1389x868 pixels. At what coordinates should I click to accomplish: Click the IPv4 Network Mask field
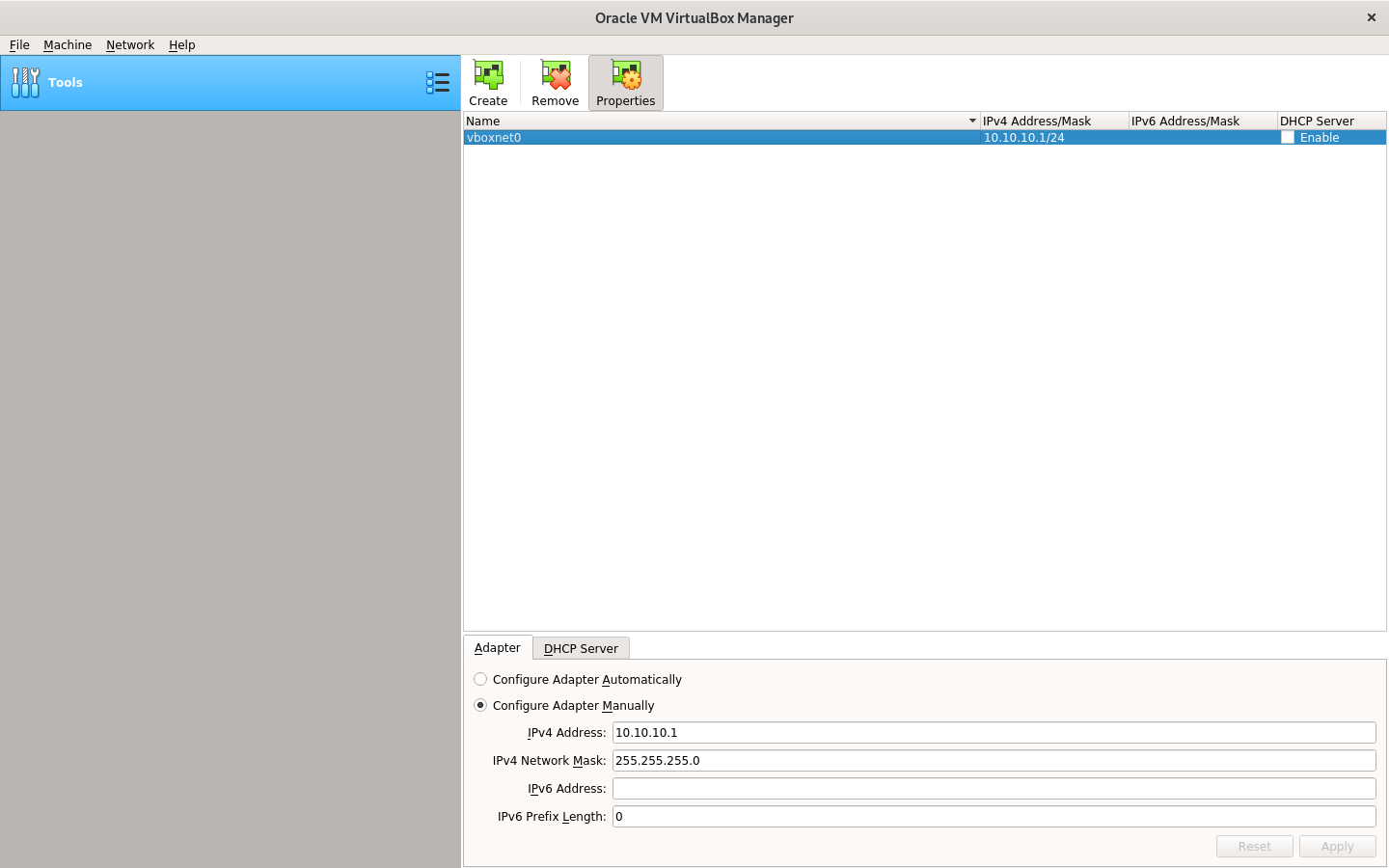(994, 760)
